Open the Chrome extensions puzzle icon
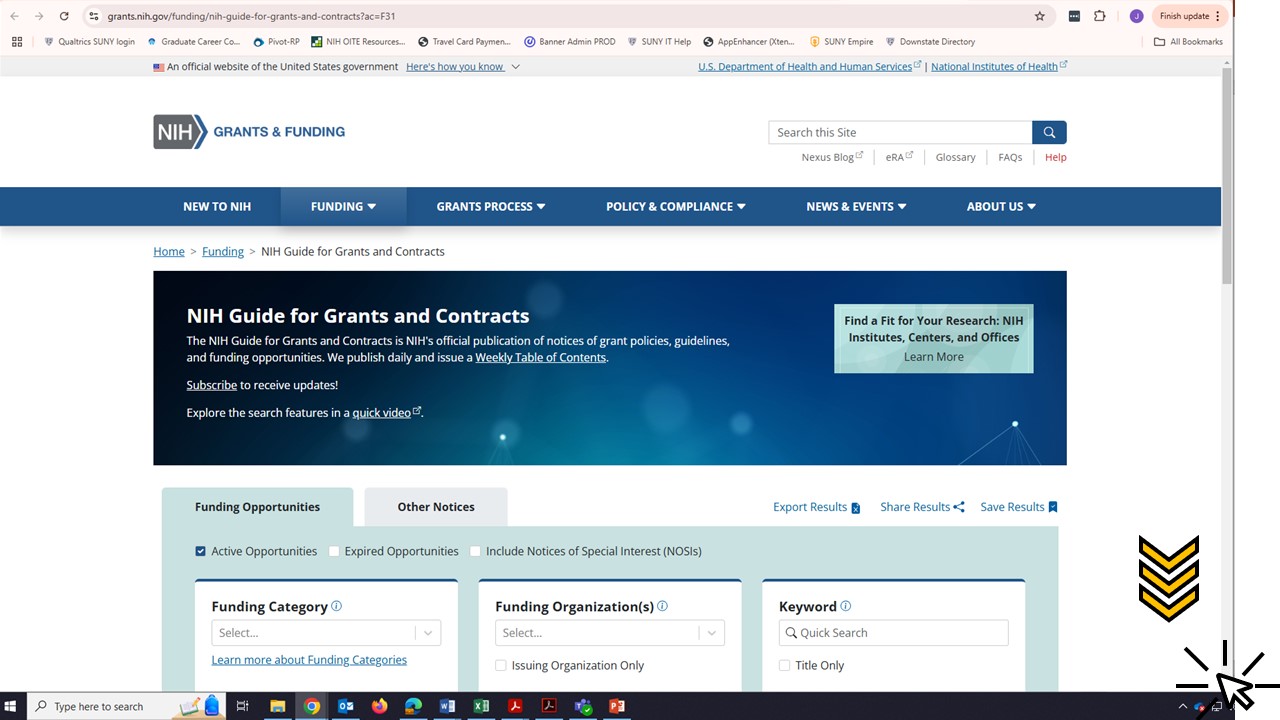 point(1100,16)
